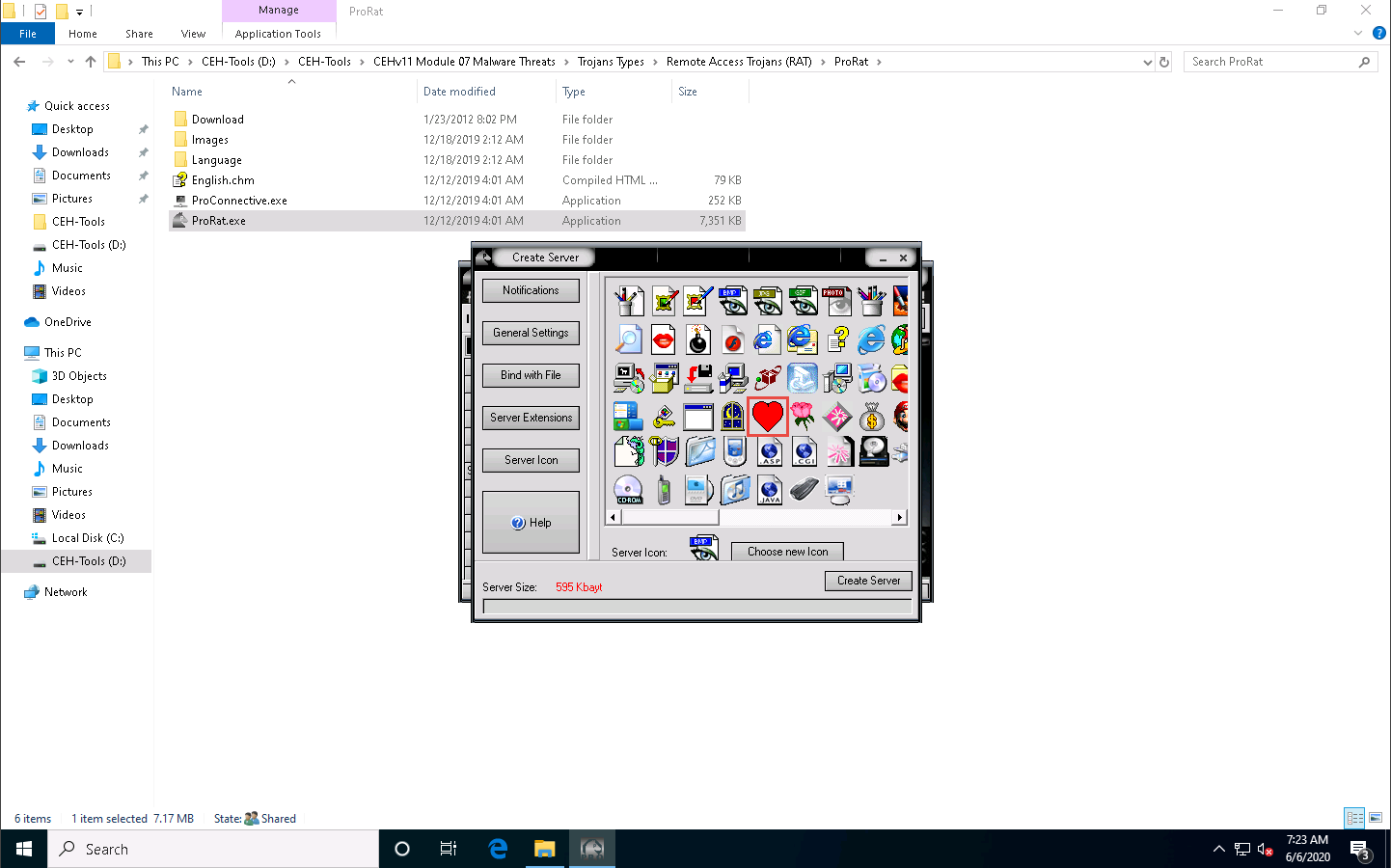The image size is (1391, 868).
Task: Pick the BMP eye file icon
Action: [x=733, y=301]
